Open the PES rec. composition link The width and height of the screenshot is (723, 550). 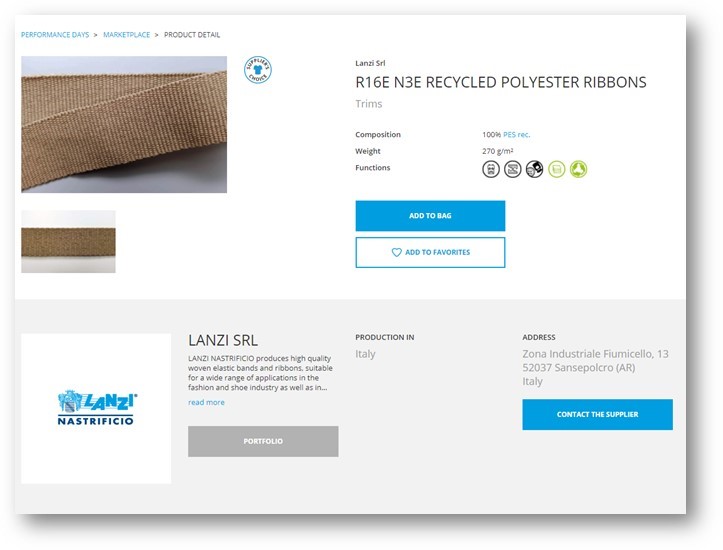tap(516, 135)
